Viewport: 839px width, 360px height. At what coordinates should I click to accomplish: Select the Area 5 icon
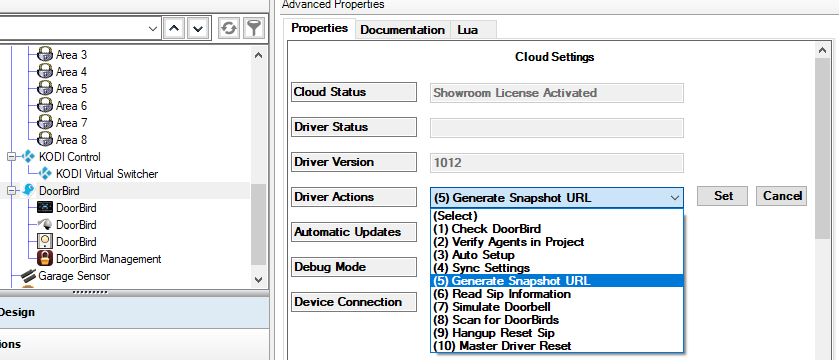pyautogui.click(x=45, y=88)
